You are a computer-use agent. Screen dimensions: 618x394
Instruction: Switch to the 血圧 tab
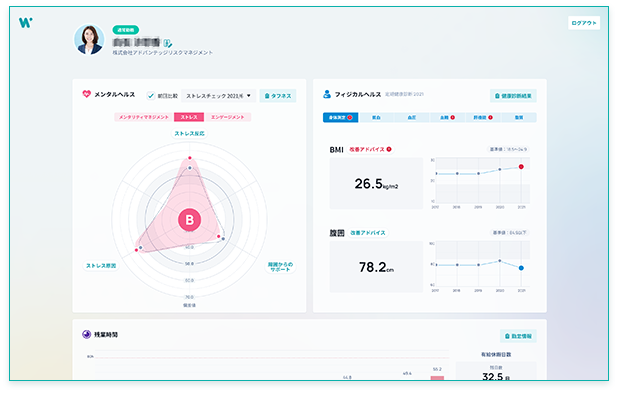[411, 117]
